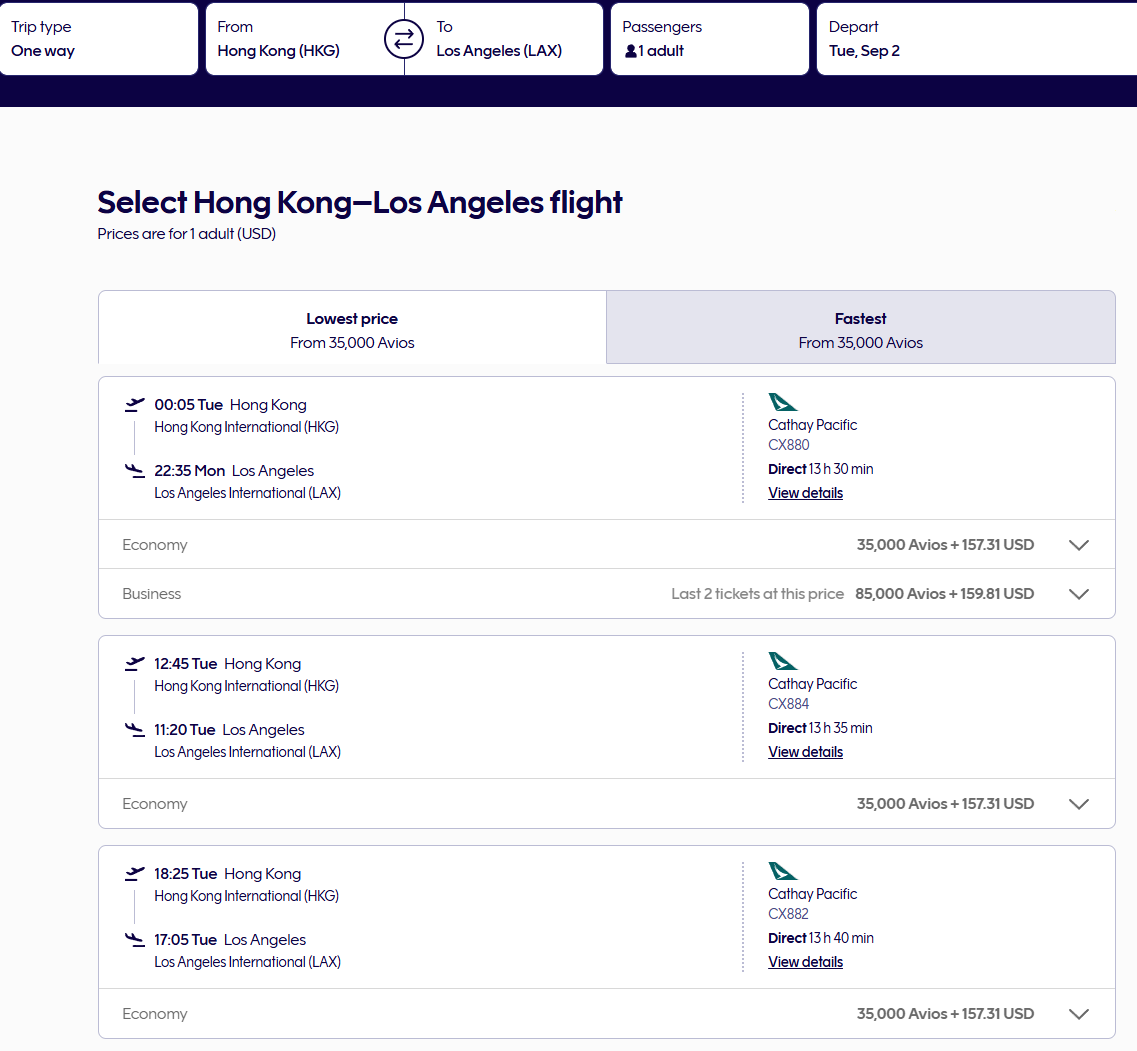Screen dimensions: 1137x1051
Task: Click the Cathay Pacific logo for CX882
Action: 782,870
